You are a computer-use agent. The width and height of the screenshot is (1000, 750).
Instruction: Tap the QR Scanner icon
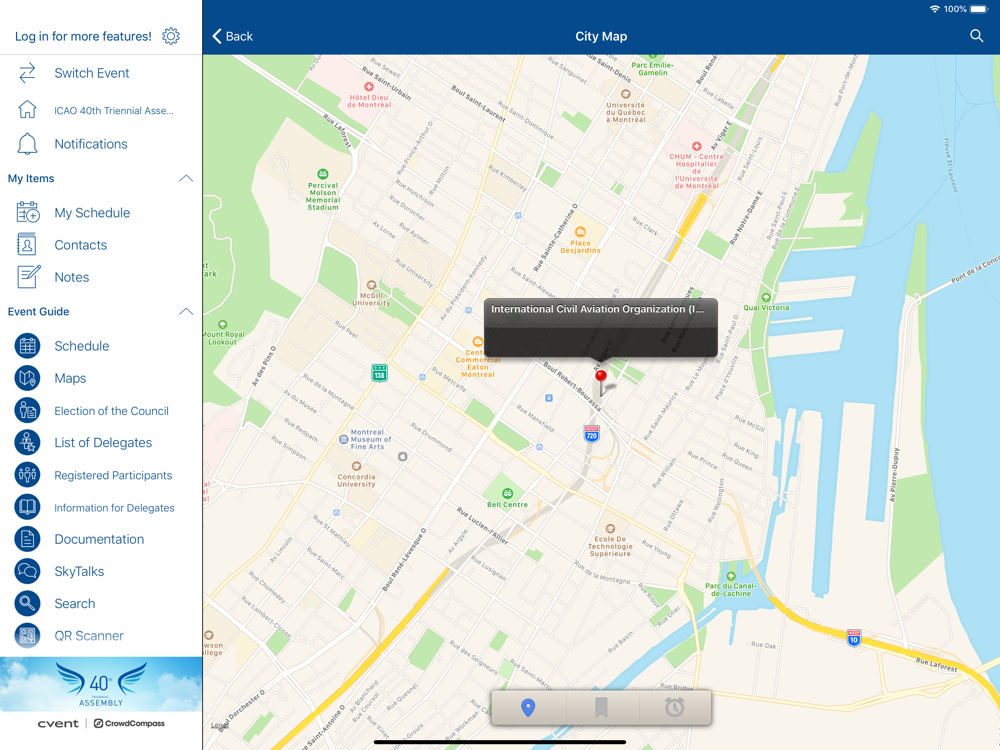(27, 636)
